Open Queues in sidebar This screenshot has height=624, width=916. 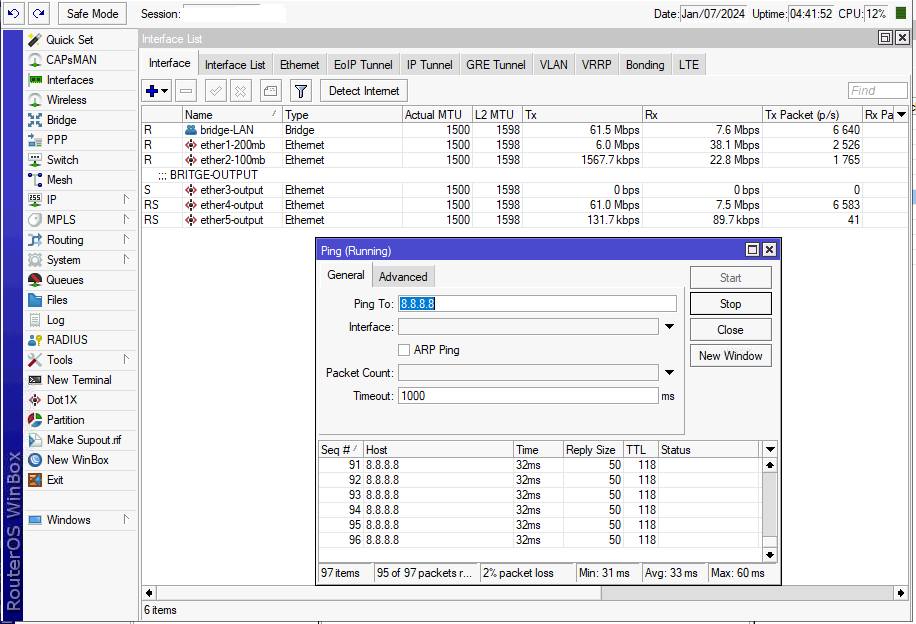coord(64,280)
